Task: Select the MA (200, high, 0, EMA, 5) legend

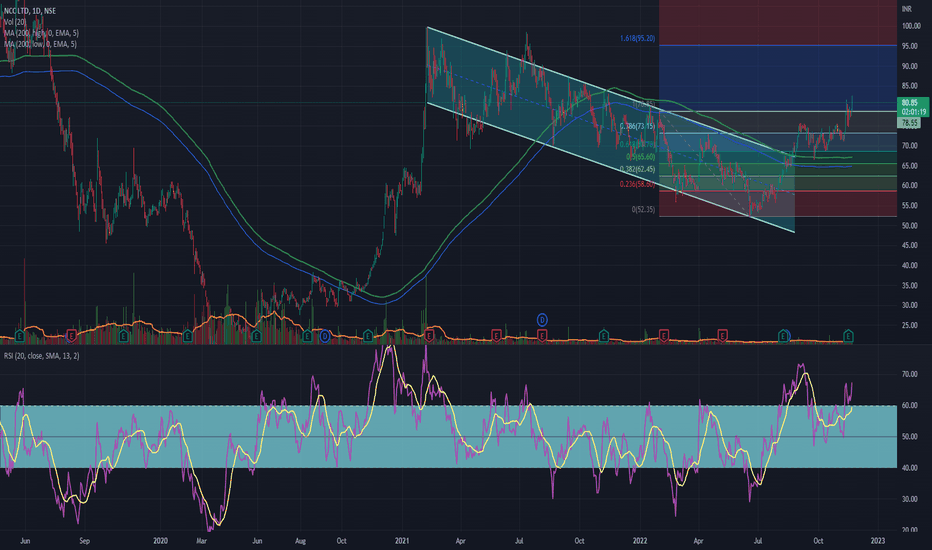Action: pyautogui.click(x=41, y=33)
